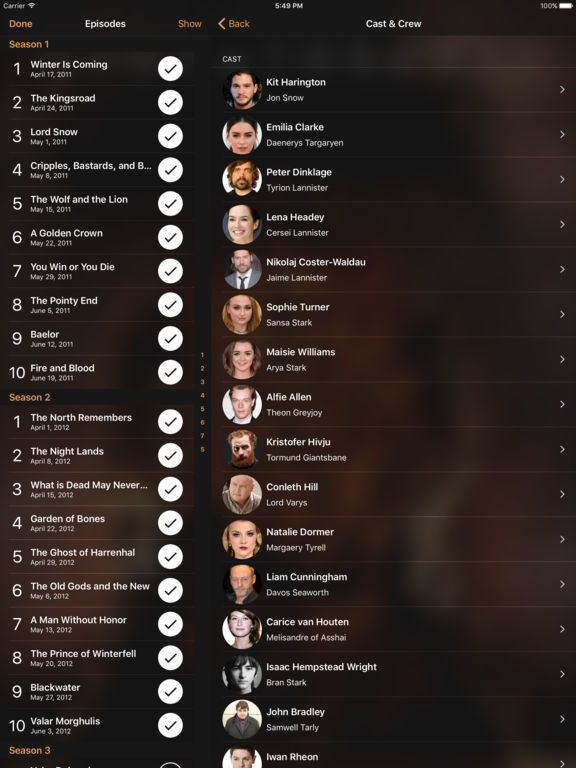Open Alfie Allen row disclosure arrow
This screenshot has height=768, width=576.
click(x=562, y=404)
